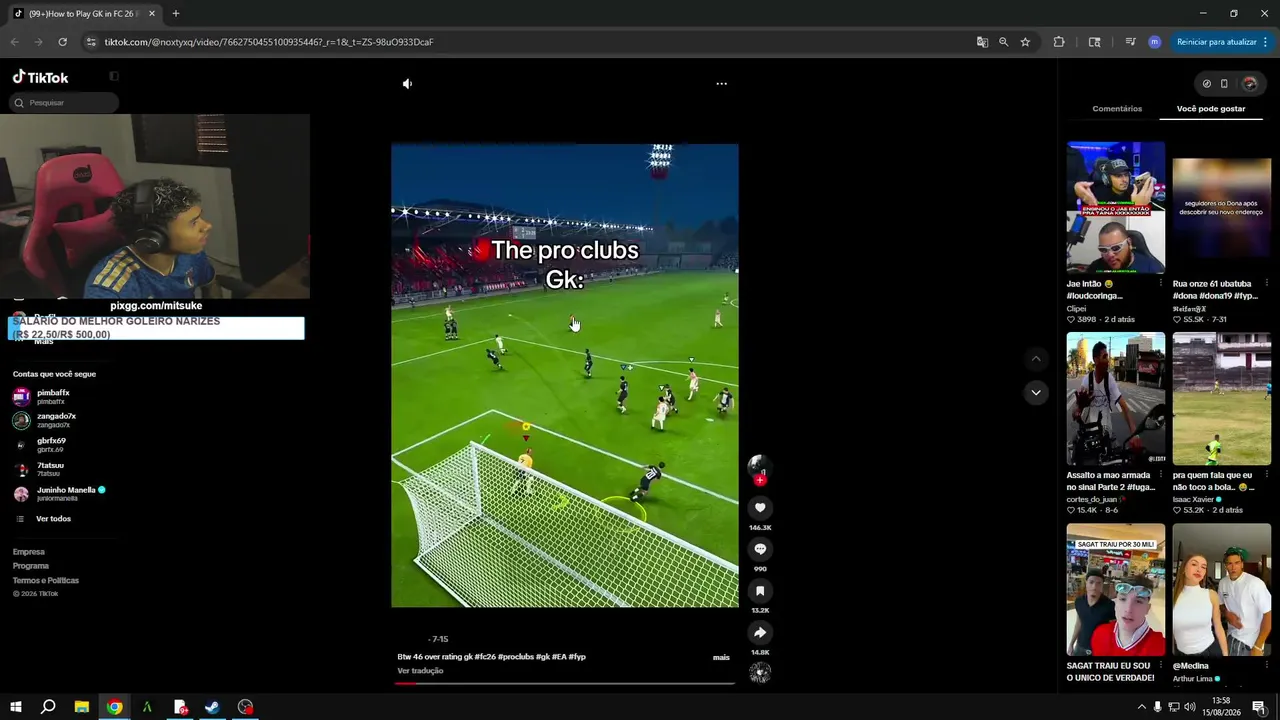Viewport: 1280px width, 720px height.
Task: Open the 'Assalto a mao armada' video thumbnail
Action: pyautogui.click(x=1115, y=399)
